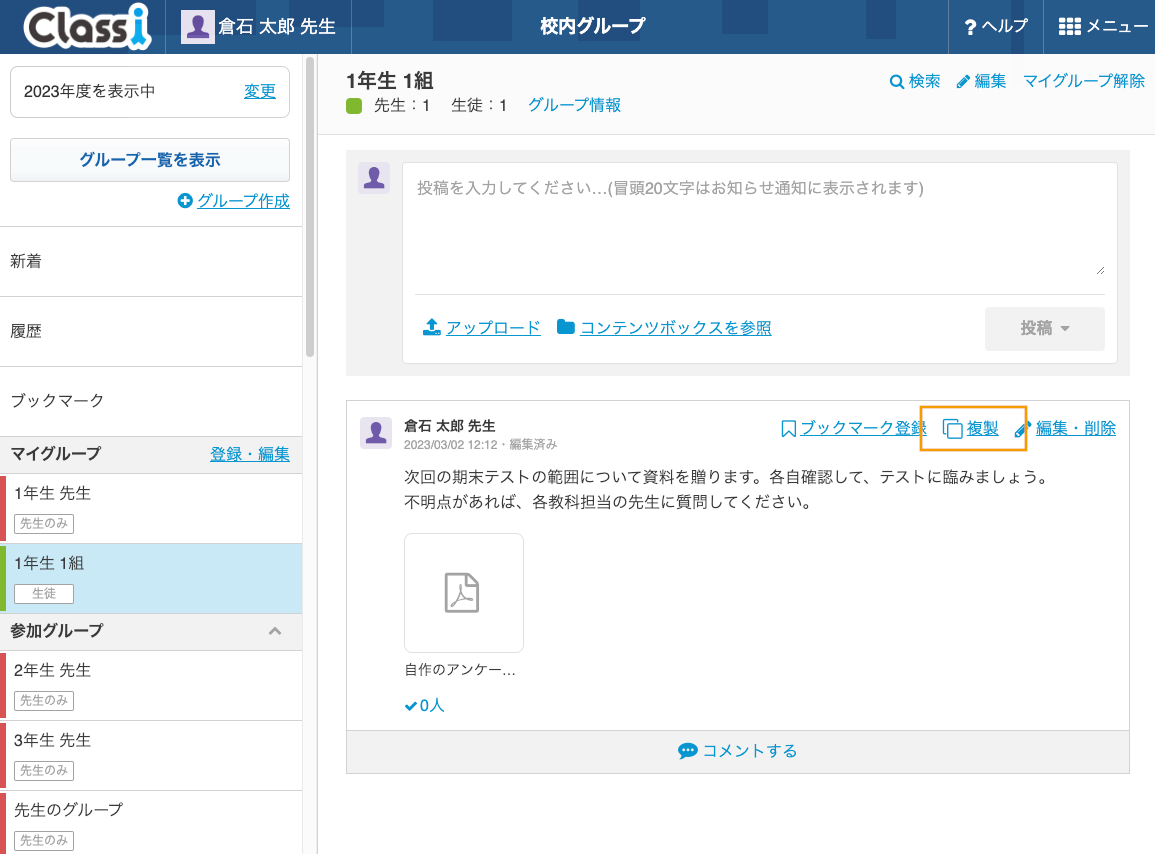Click the 検索 search link
Image resolution: width=1155 pixels, height=854 pixels.
915,81
